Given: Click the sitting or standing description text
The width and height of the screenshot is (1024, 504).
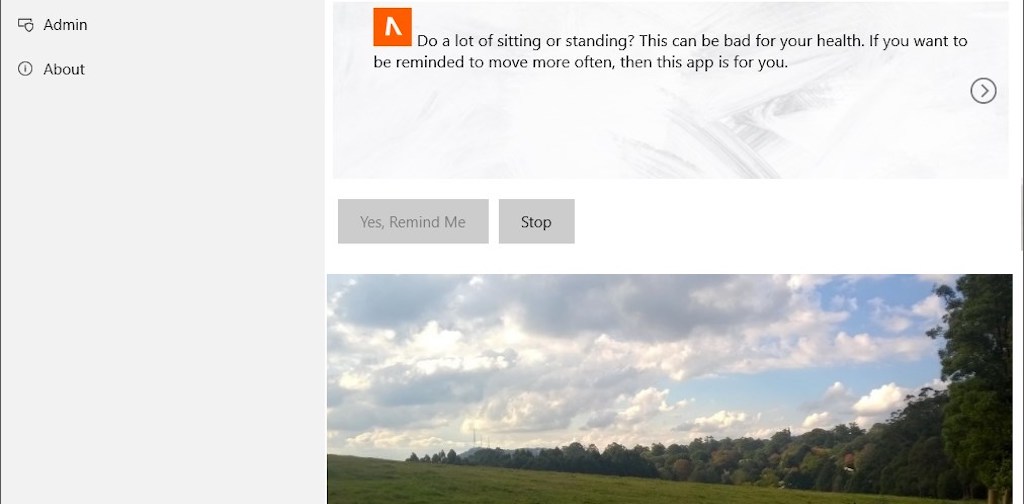Looking at the screenshot, I should (670, 52).
